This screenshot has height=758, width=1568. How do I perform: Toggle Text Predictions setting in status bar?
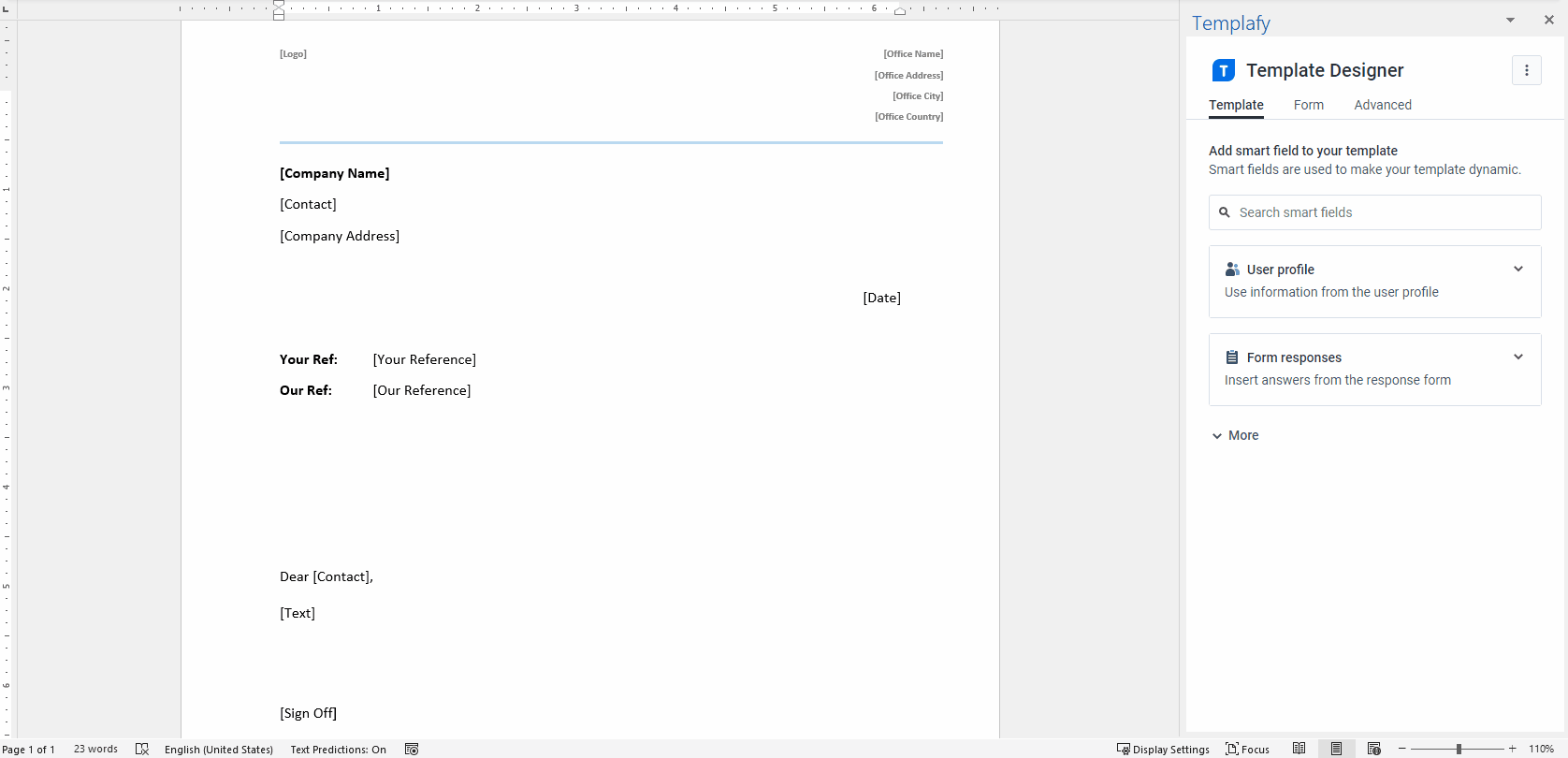(338, 749)
